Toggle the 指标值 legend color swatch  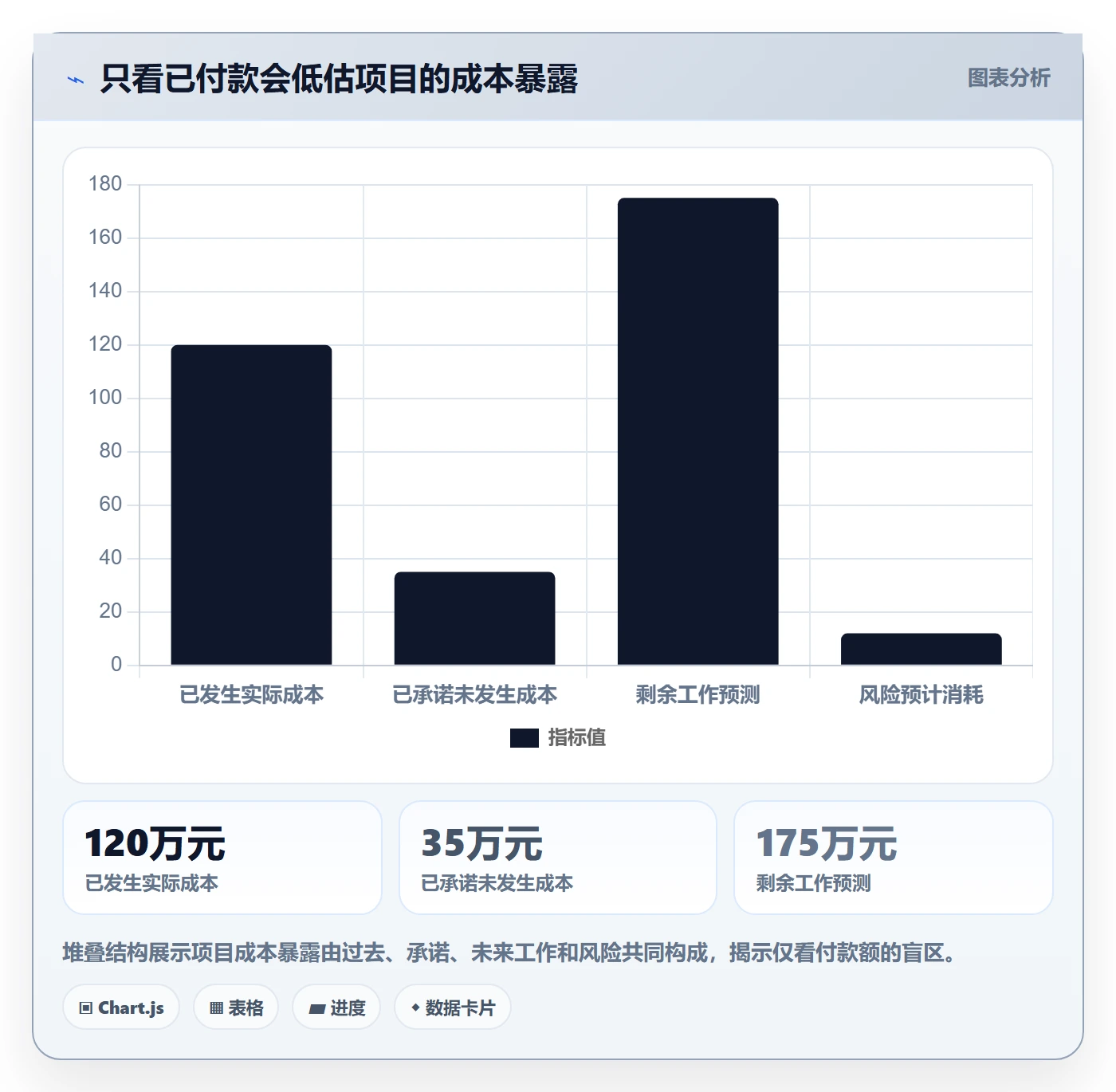[x=525, y=738]
